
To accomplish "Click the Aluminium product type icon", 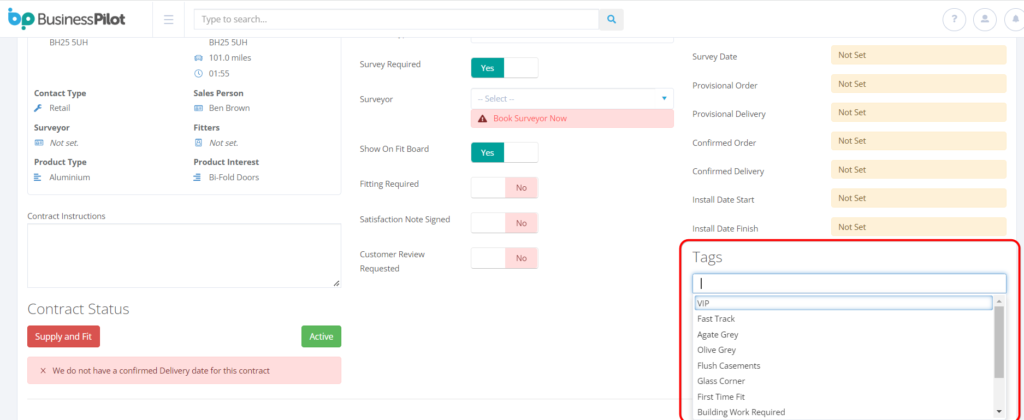I will coord(38,177).
